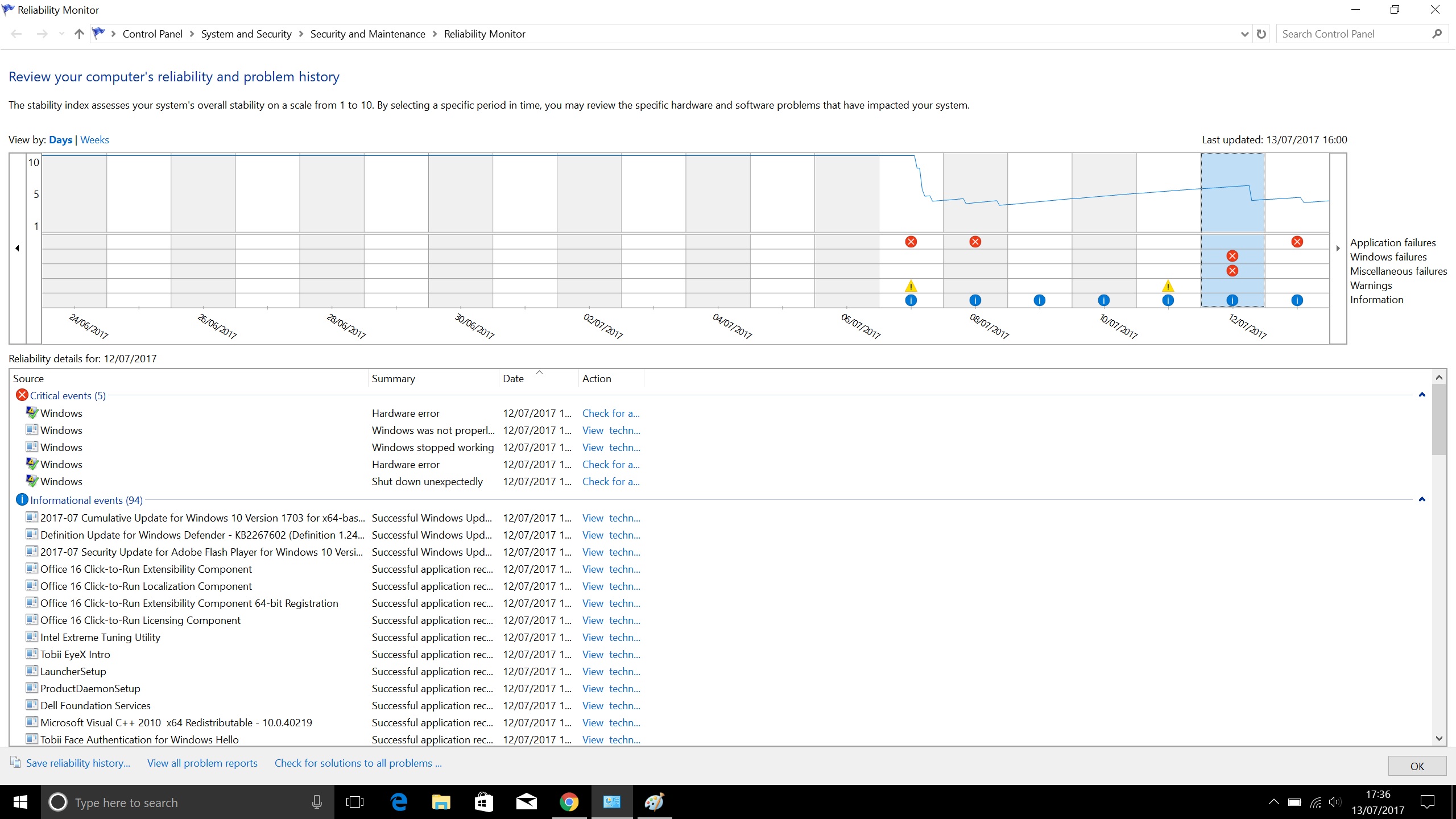
Task: Open Microsoft Edge from the taskbar
Action: coord(399,803)
